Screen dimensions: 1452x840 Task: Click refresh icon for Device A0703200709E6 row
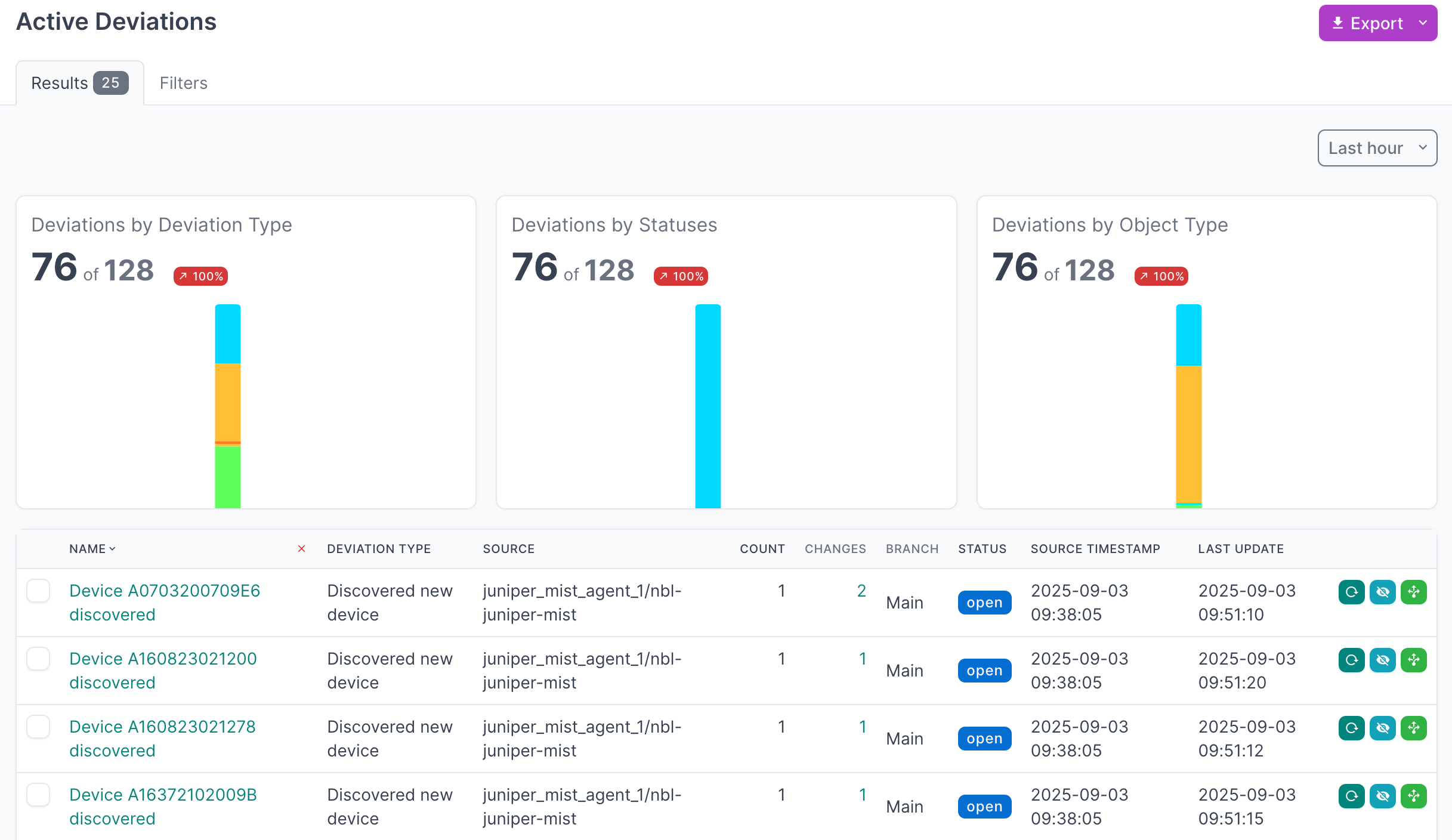click(1351, 592)
